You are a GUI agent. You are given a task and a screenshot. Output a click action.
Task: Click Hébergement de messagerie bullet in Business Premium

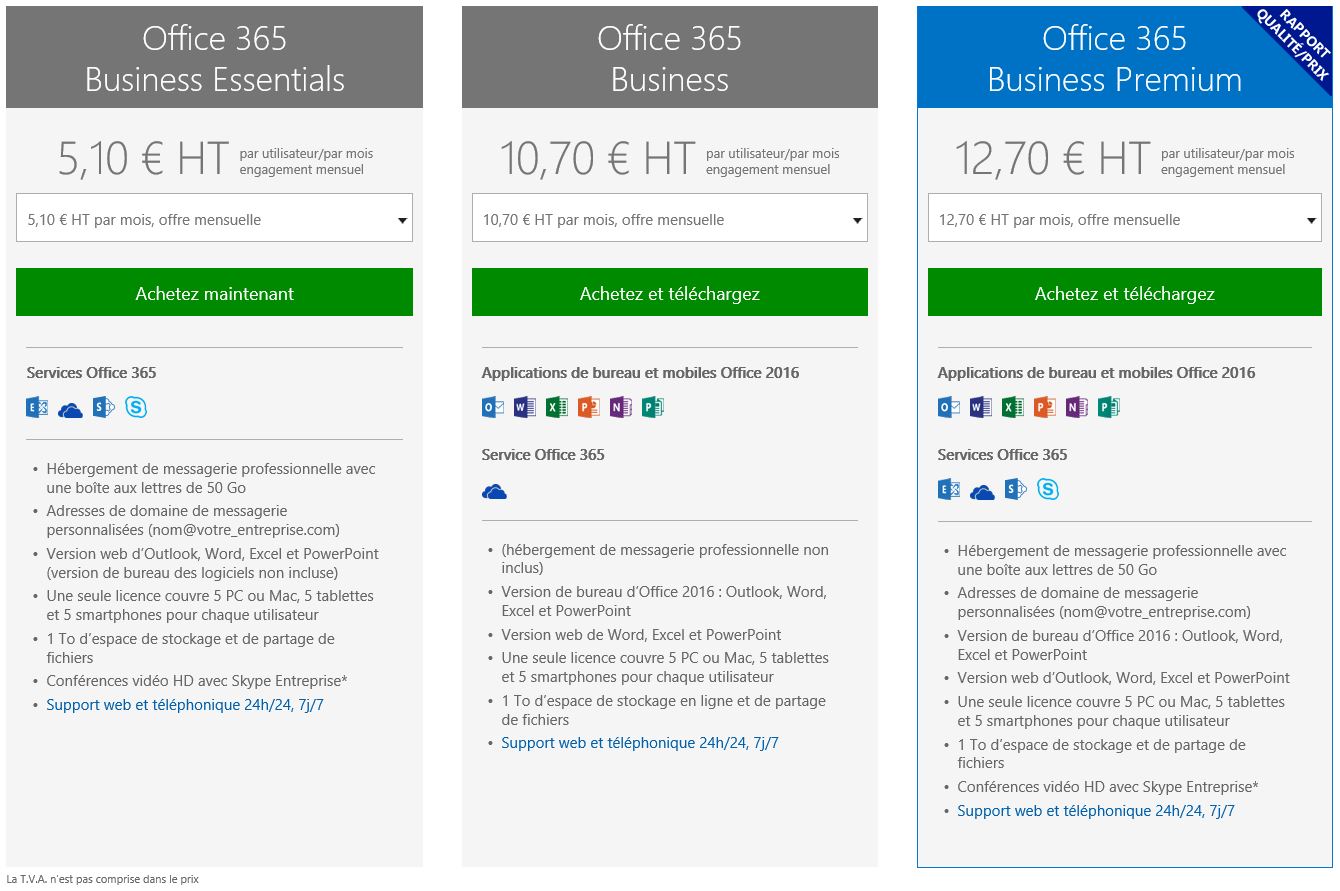tap(1122, 560)
